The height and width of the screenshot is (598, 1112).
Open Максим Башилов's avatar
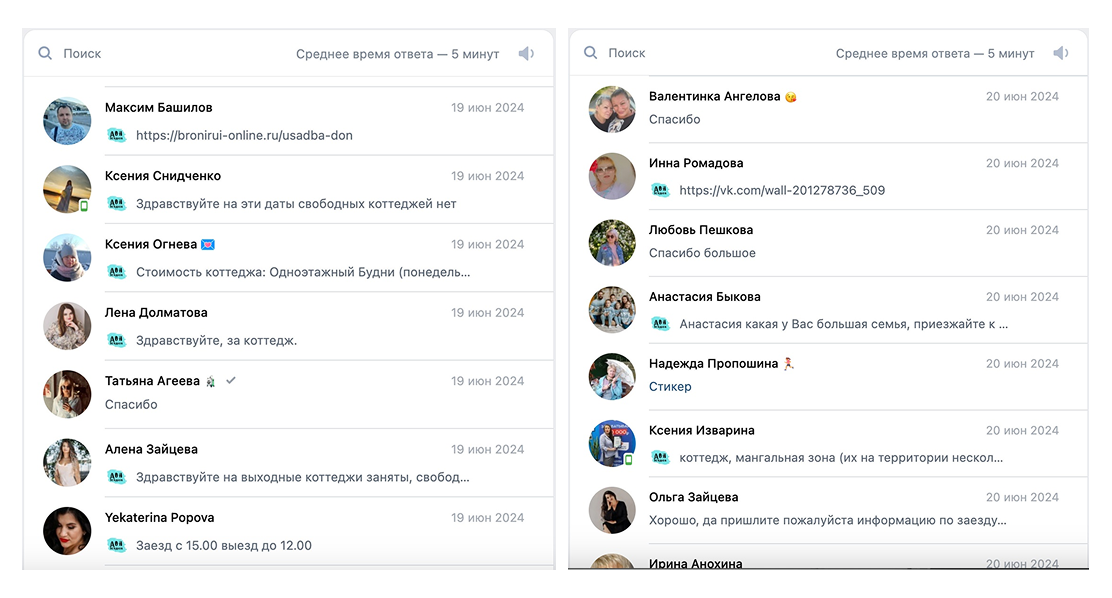tap(67, 121)
